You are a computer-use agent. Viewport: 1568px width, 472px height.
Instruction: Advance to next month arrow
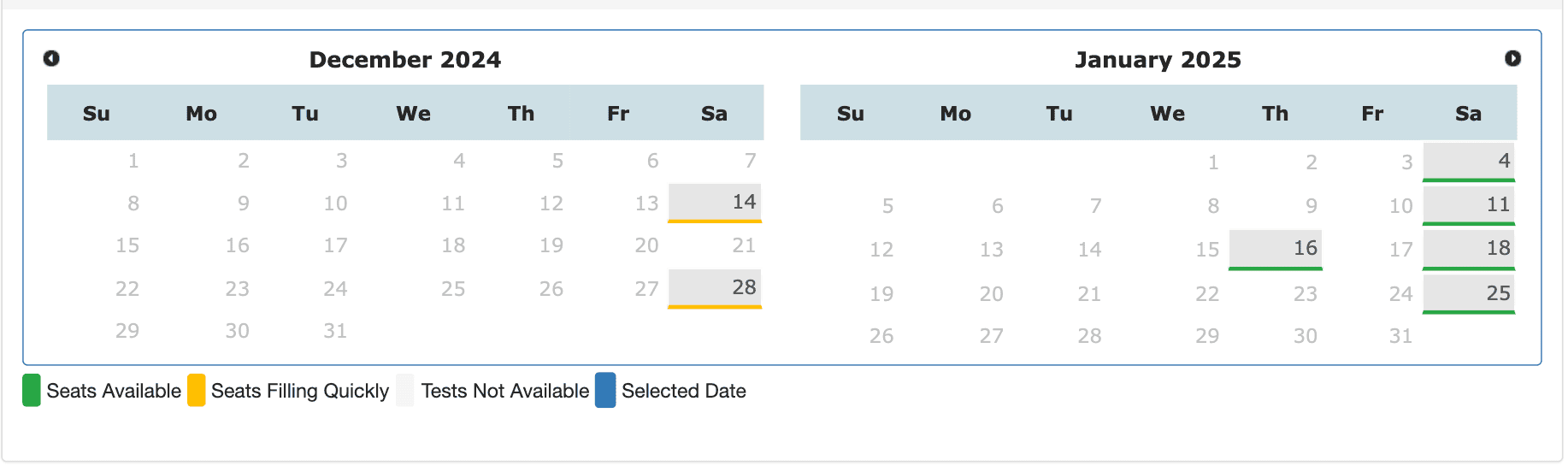[1512, 58]
